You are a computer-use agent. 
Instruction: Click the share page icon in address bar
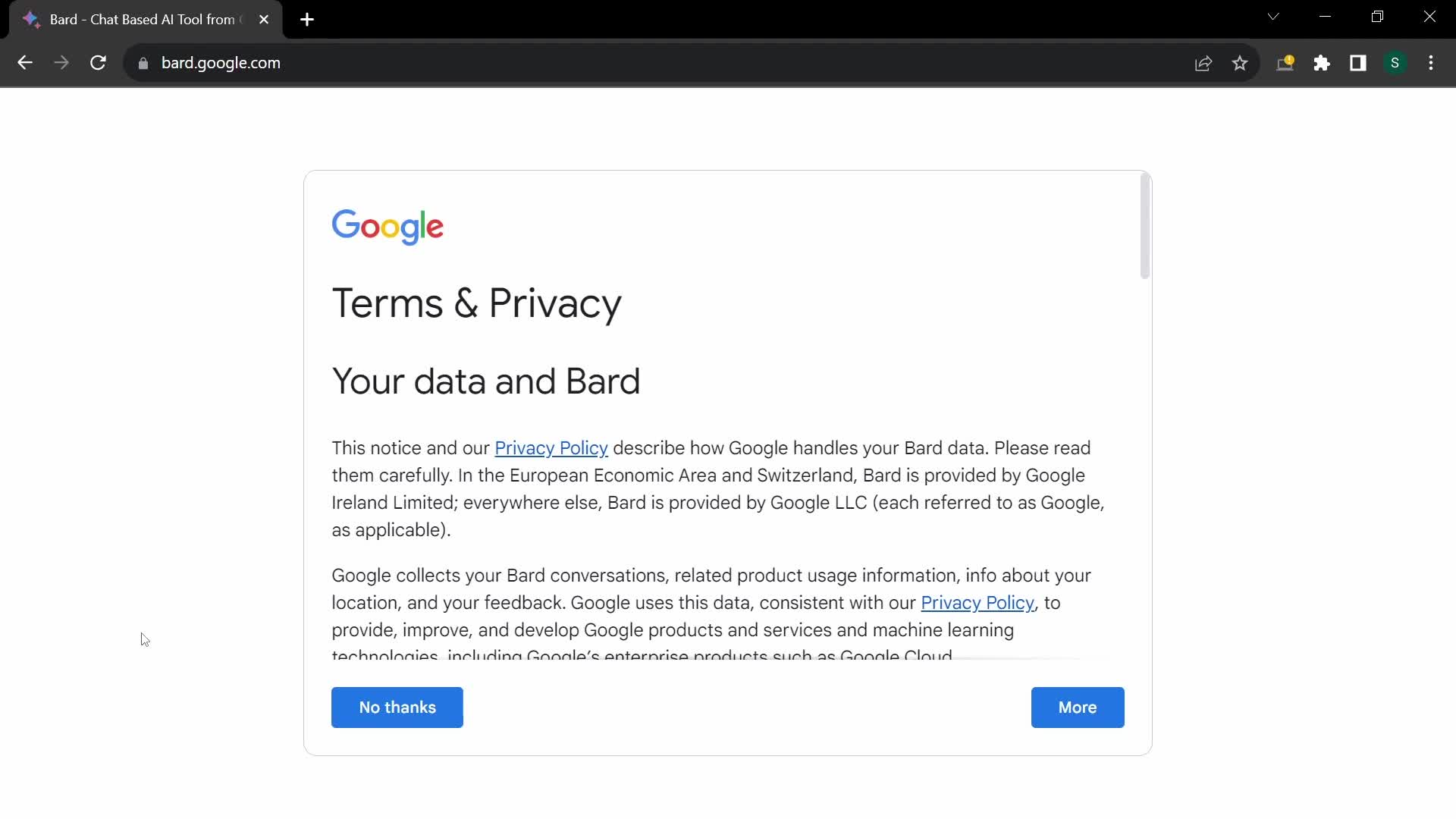(x=1203, y=63)
